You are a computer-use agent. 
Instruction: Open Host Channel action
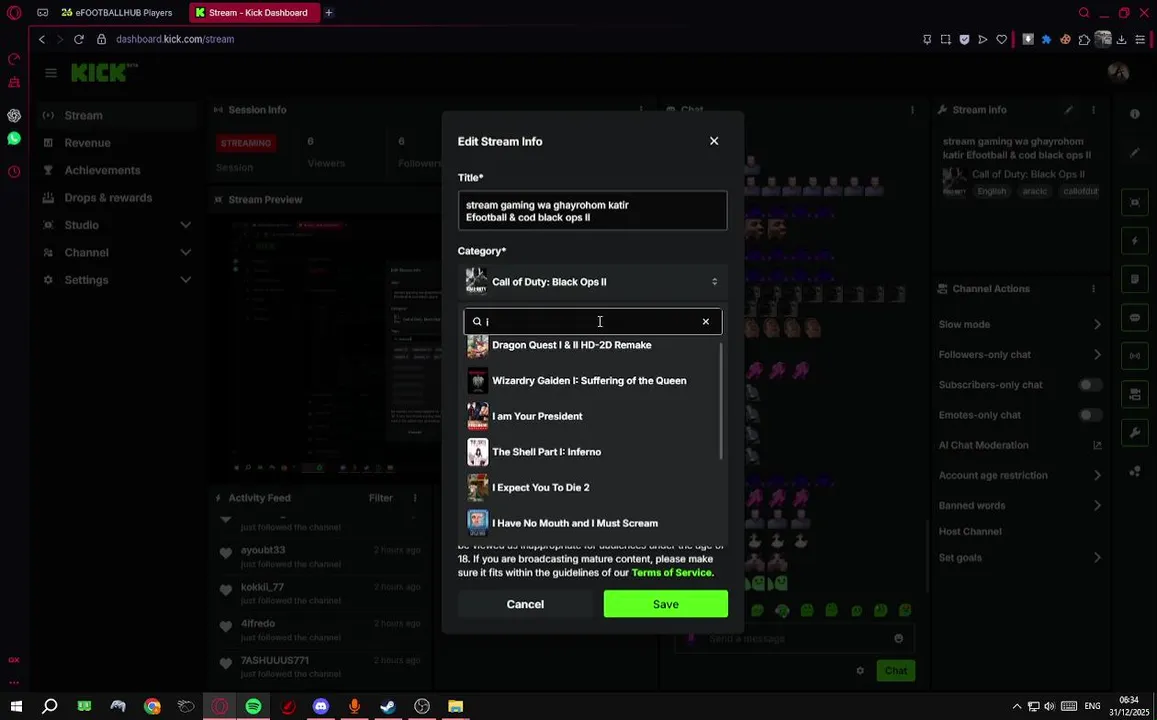[x=970, y=532]
